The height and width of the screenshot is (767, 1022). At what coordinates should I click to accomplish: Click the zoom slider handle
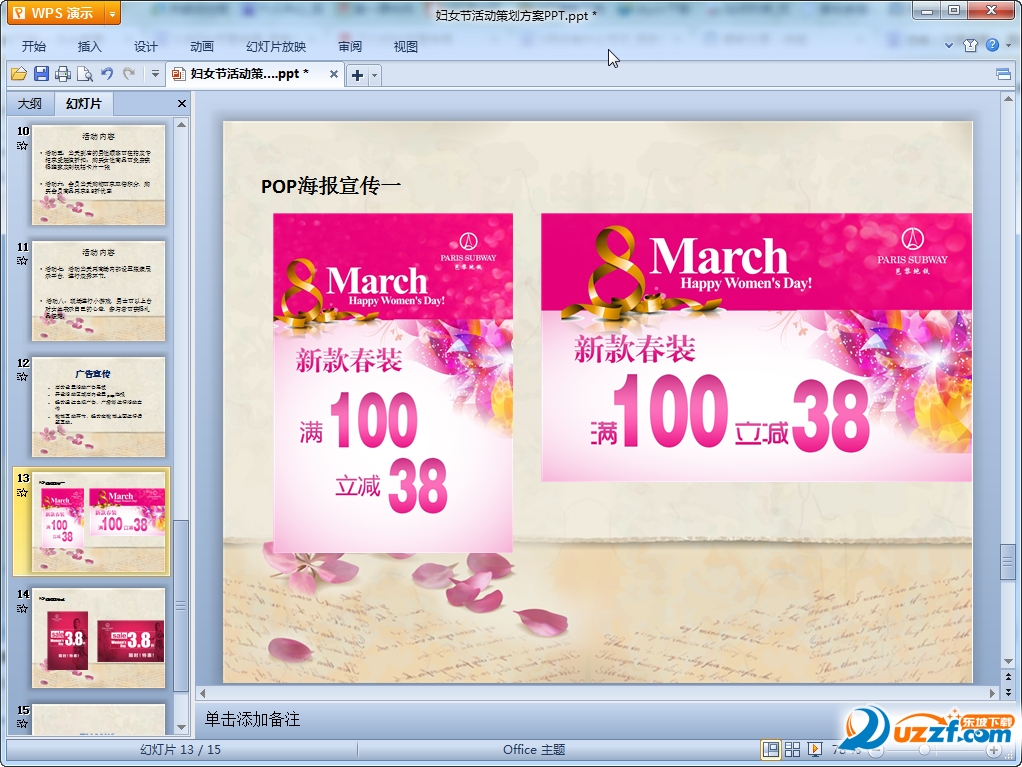pos(924,751)
